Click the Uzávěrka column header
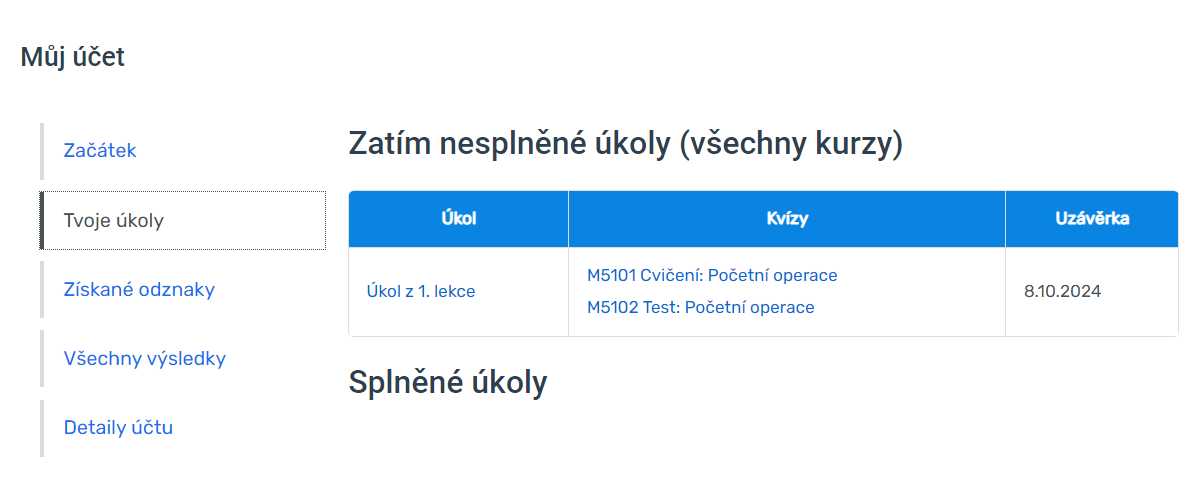This screenshot has width=1204, height=503. click(1092, 219)
